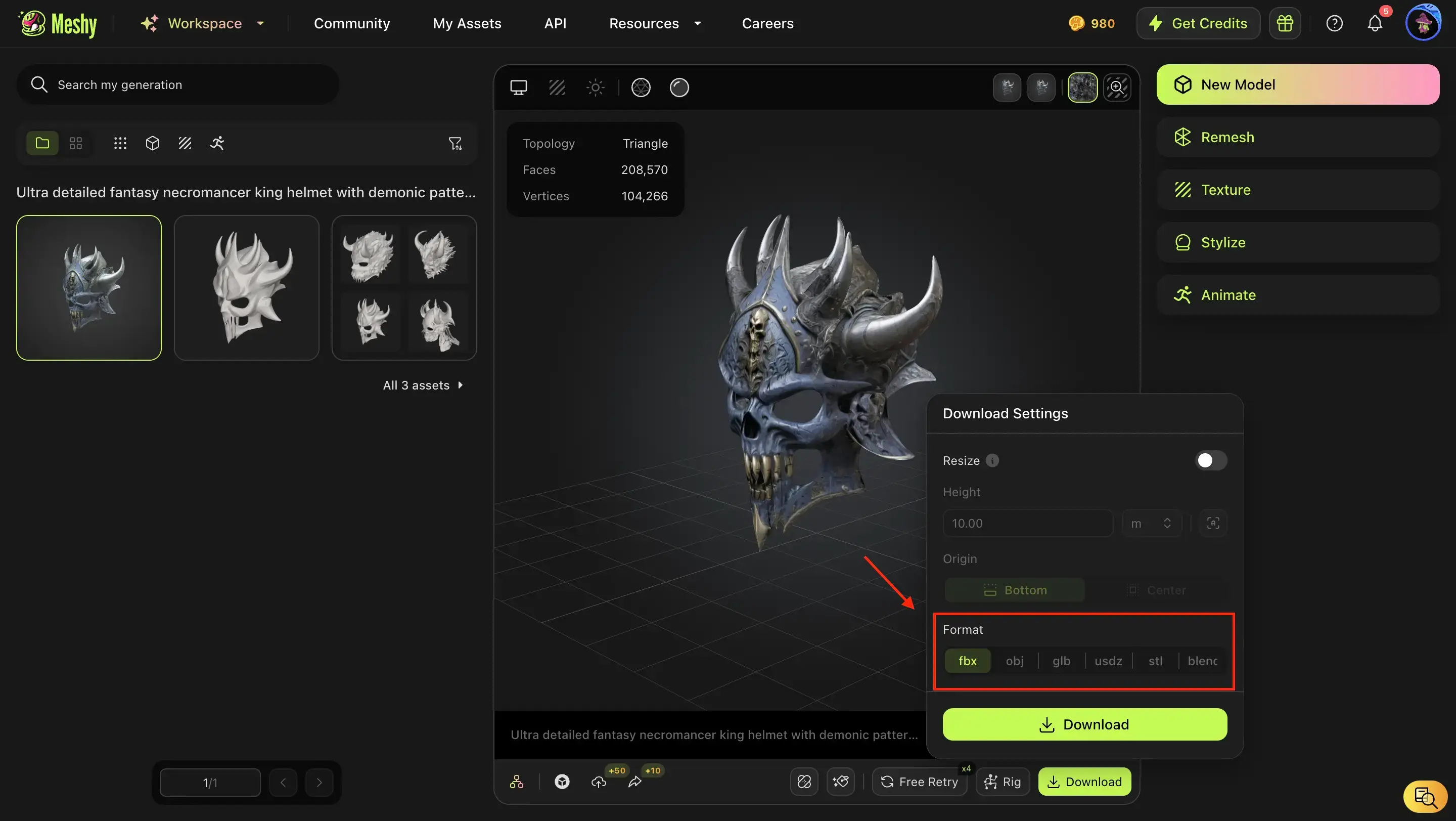Viewport: 1456px width, 821px height.
Task: Click the animation running figure filter icon
Action: (x=217, y=143)
